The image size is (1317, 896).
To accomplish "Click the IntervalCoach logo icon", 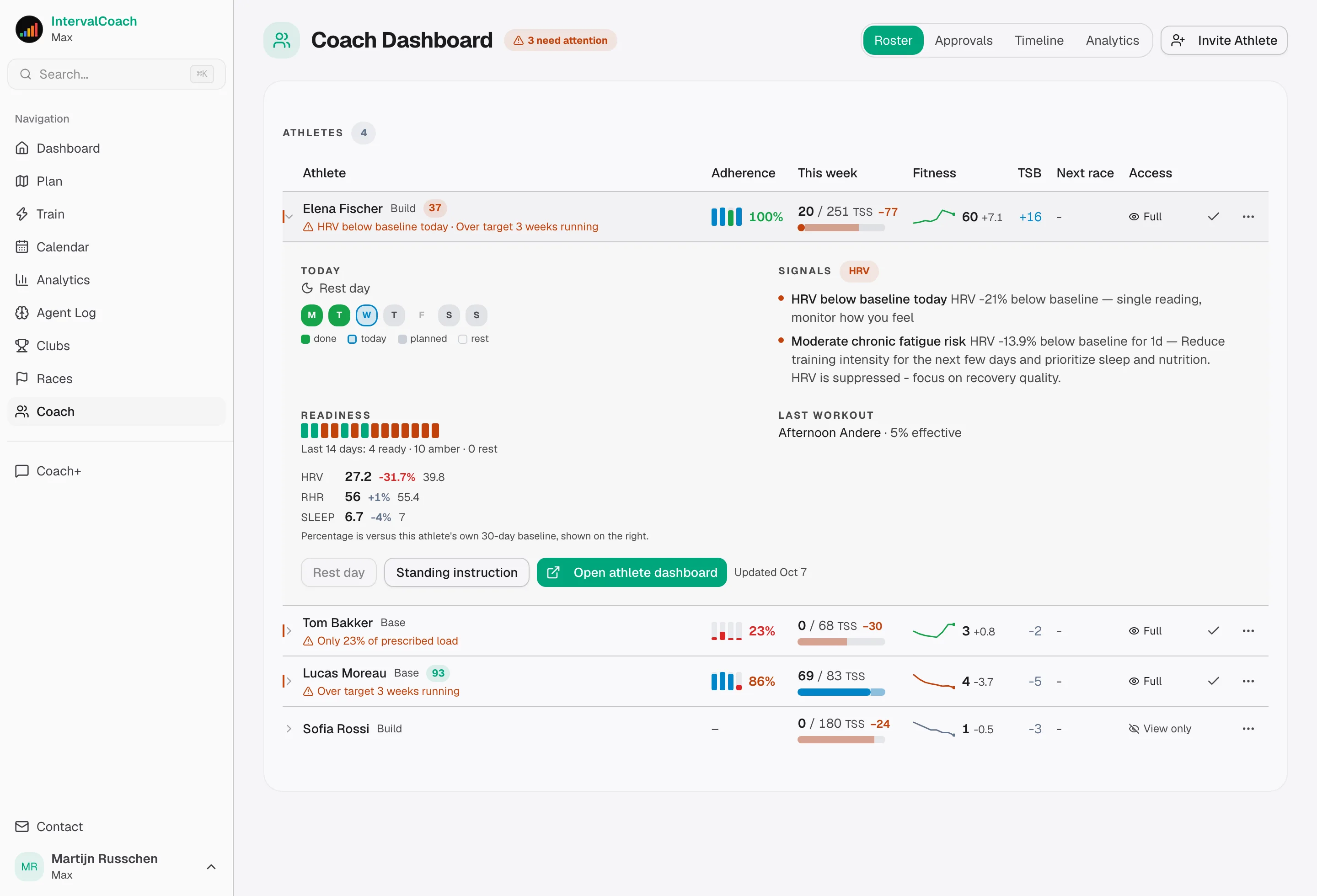I will click(x=29, y=29).
